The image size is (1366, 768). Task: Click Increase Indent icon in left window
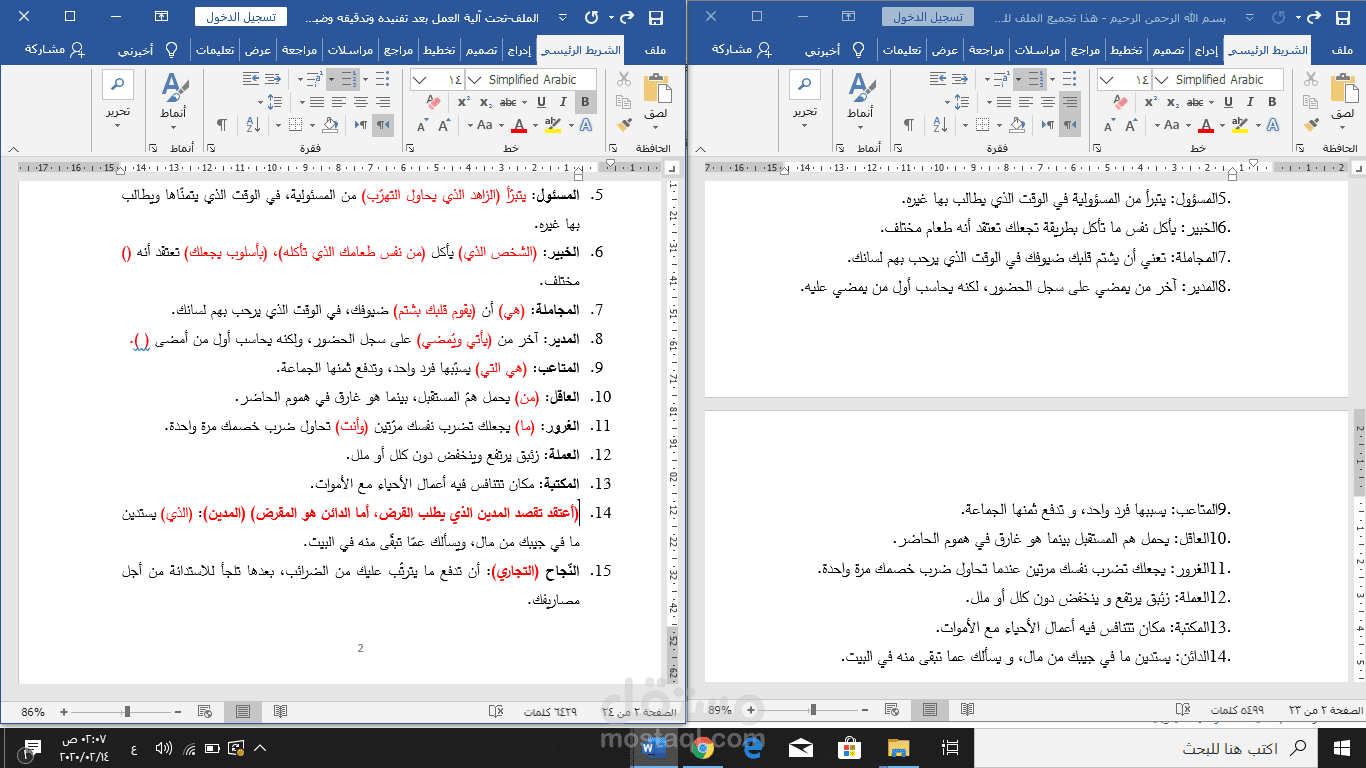pyautogui.click(x=252, y=79)
